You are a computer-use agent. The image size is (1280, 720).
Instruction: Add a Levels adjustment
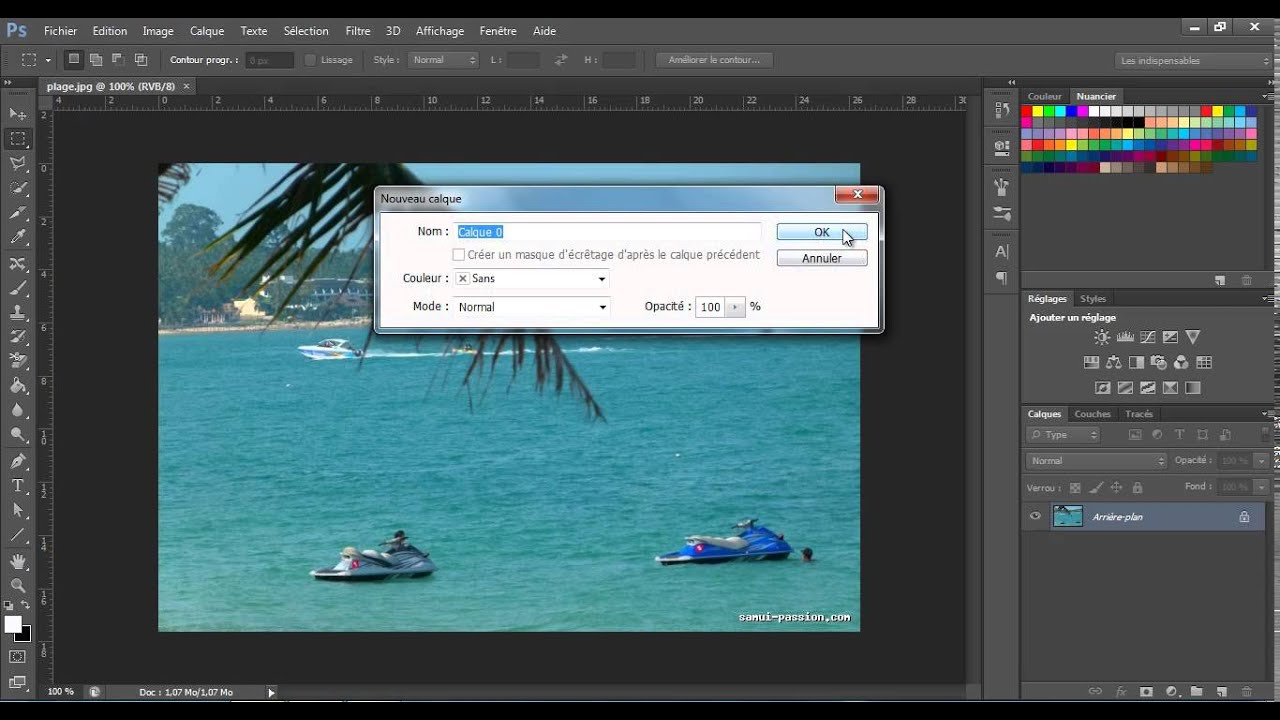coord(1125,337)
